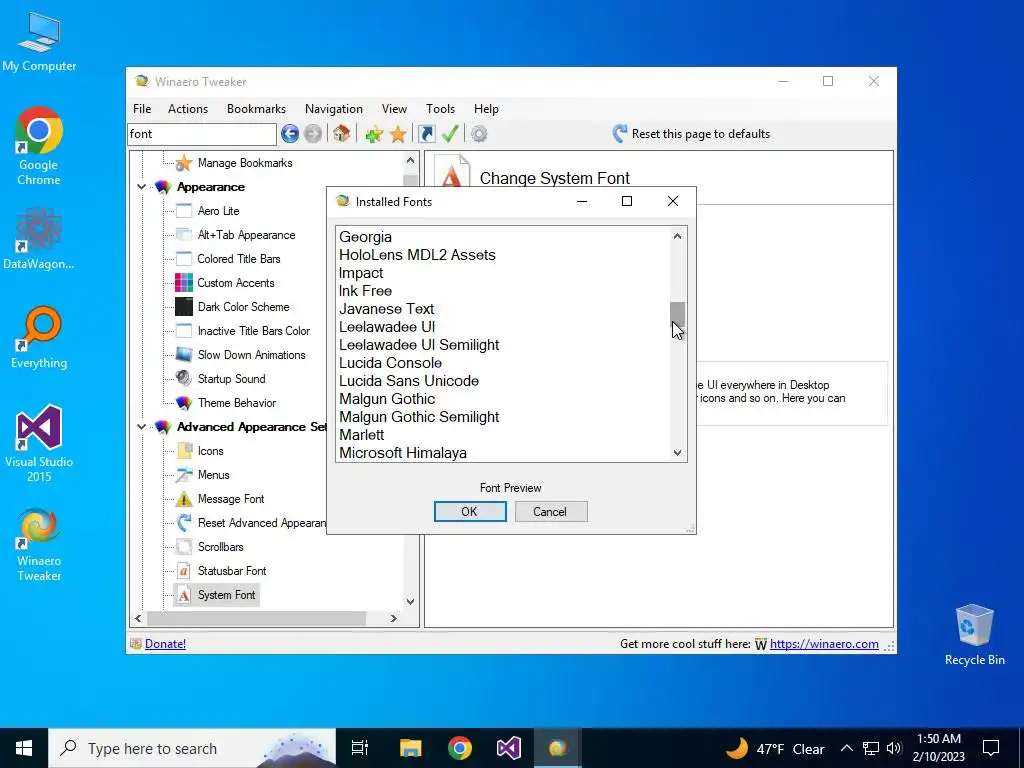The image size is (1024, 768).
Task: Go to Home page icon in toolbar
Action: (341, 134)
